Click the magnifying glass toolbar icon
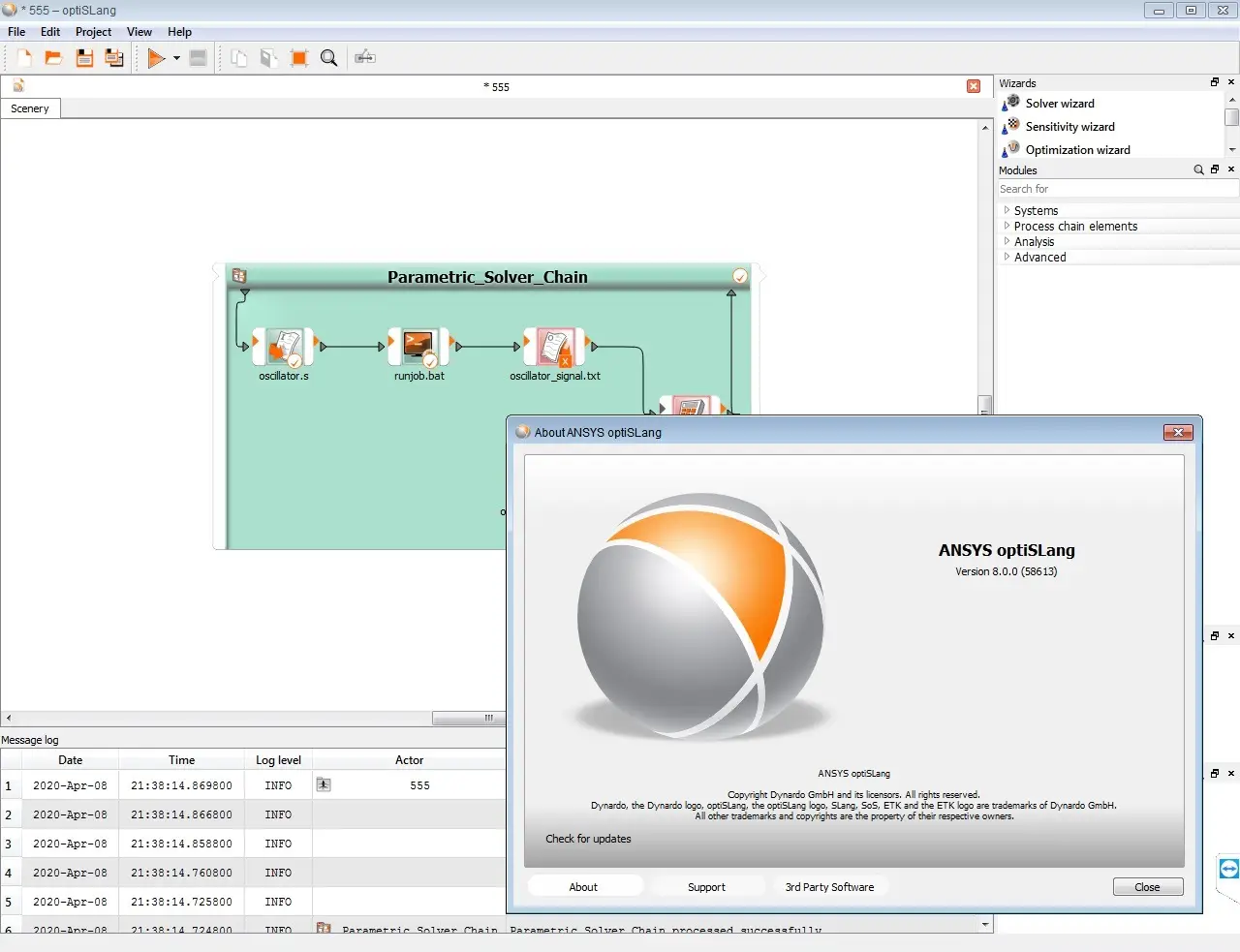 point(328,58)
